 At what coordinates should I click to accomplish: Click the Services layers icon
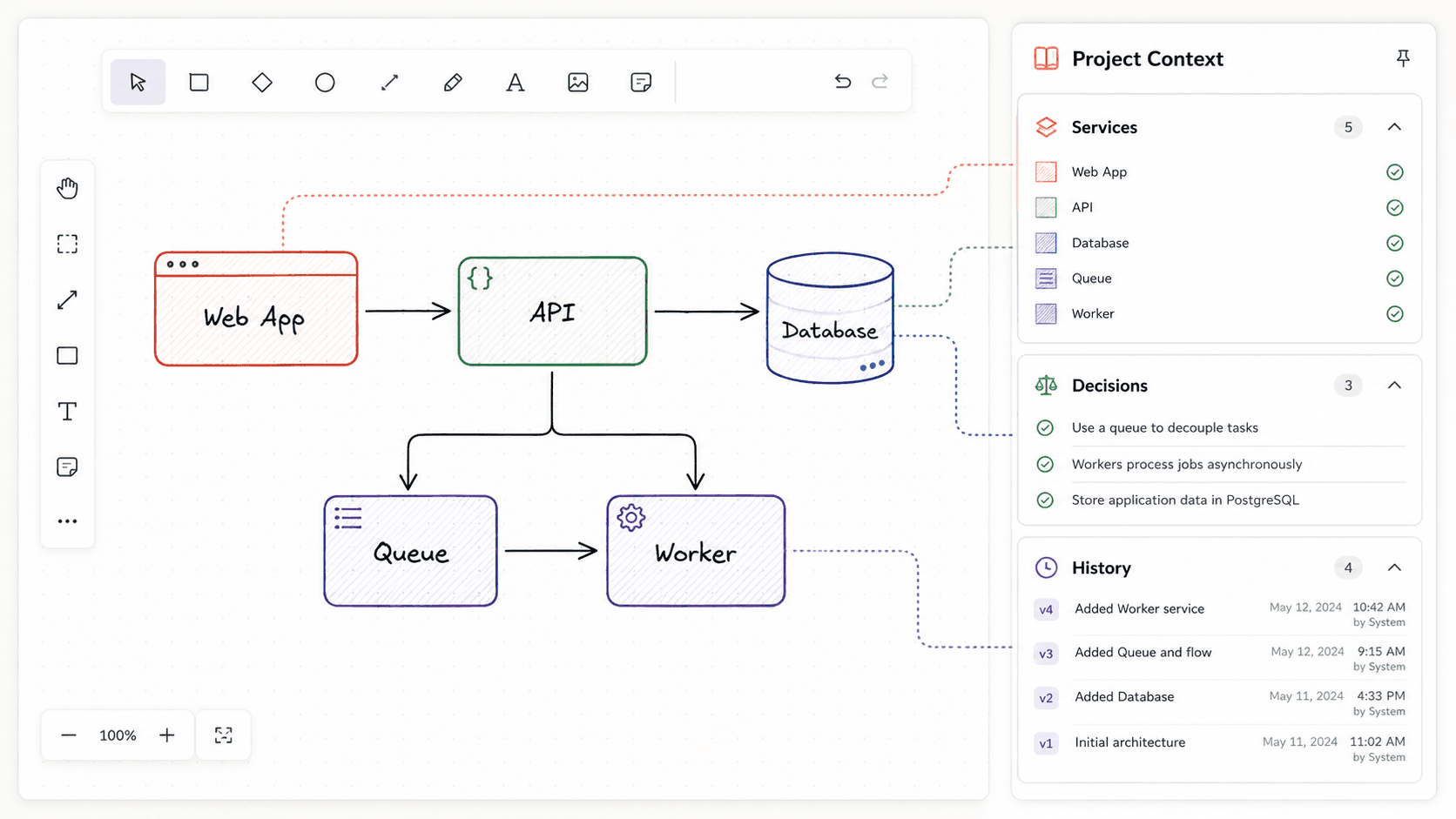(x=1046, y=127)
